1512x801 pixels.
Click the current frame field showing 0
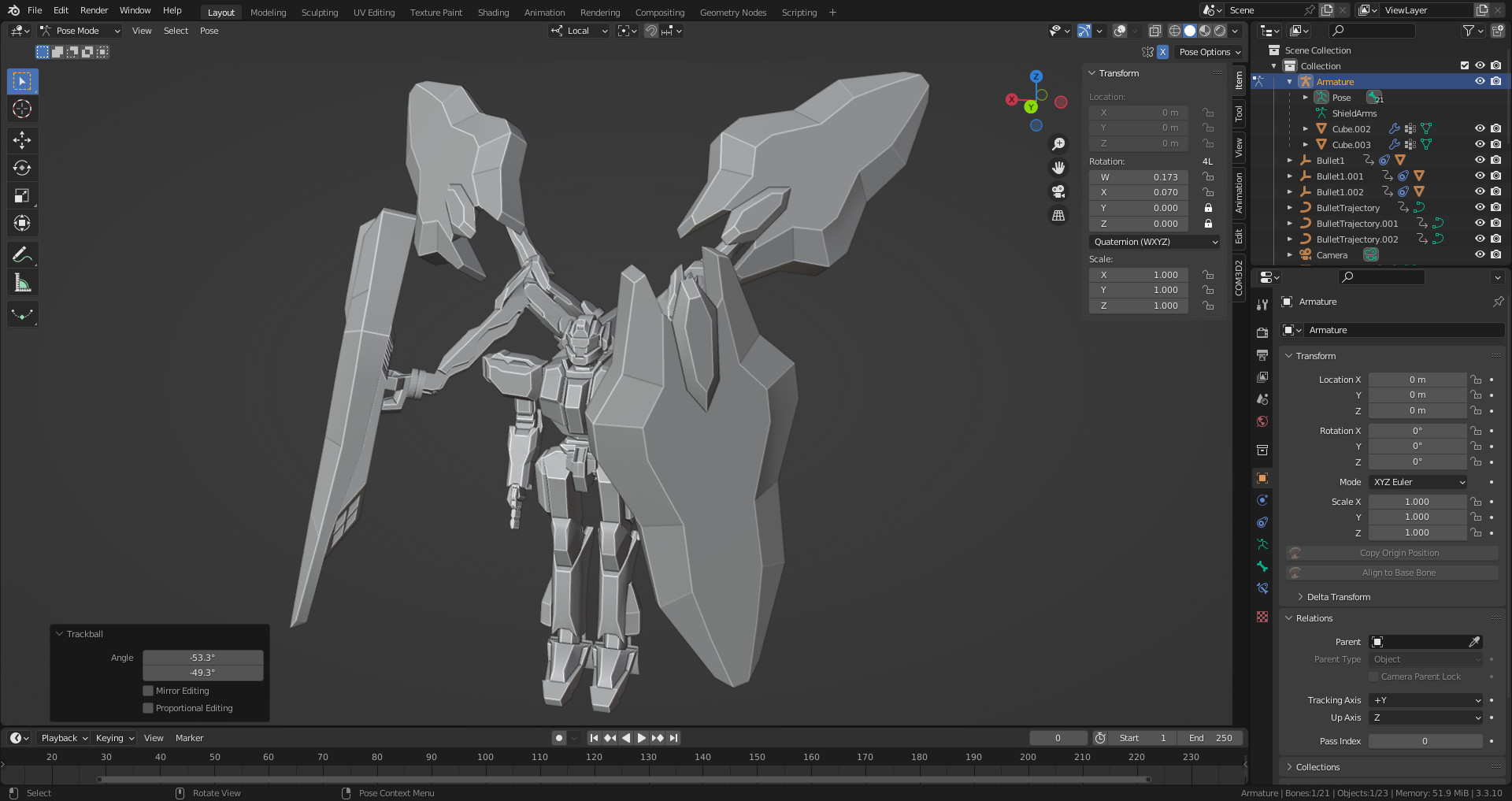click(1058, 738)
